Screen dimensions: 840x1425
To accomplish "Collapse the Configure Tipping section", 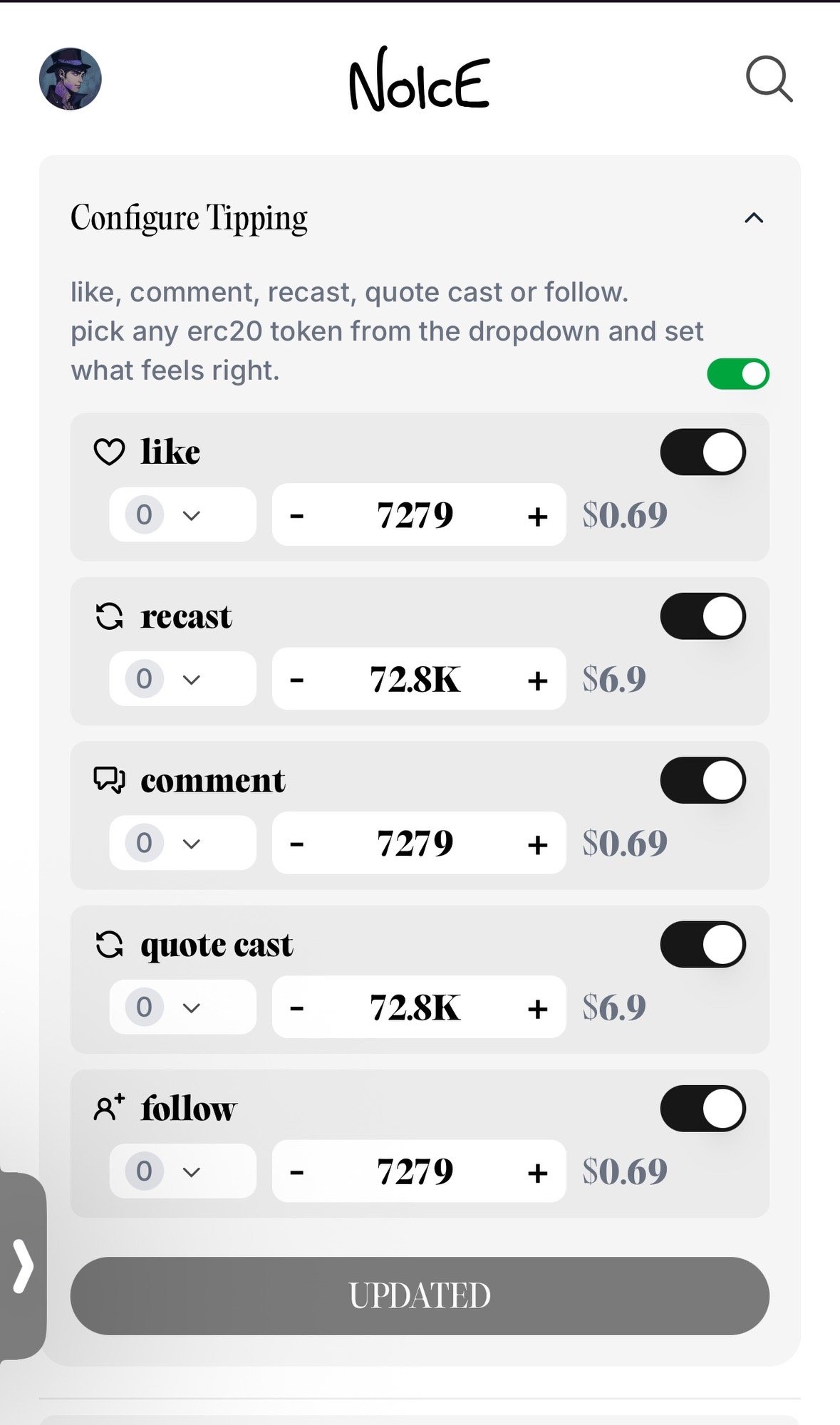I will (754, 218).
